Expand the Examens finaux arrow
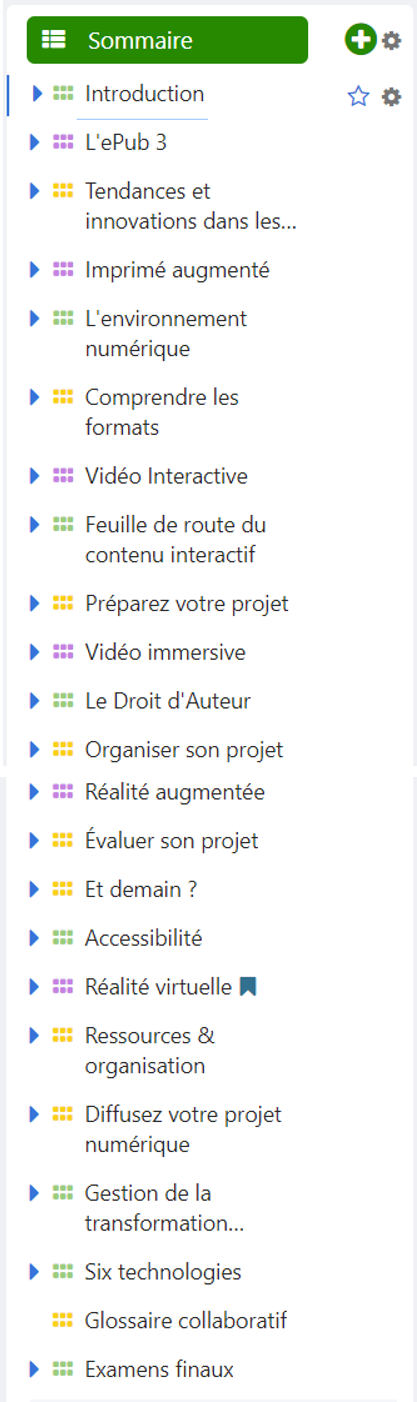The width and height of the screenshot is (417, 1402). [37, 1369]
